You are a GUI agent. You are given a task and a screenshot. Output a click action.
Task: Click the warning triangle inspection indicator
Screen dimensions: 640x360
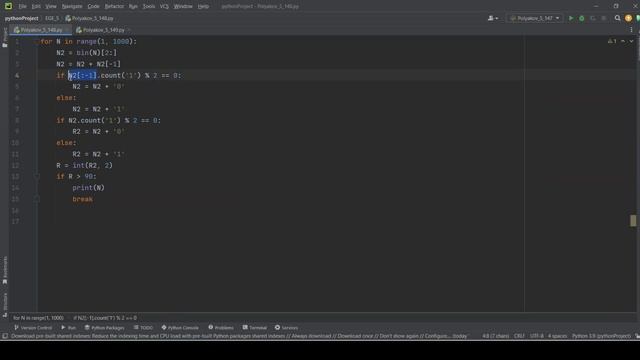(612, 41)
